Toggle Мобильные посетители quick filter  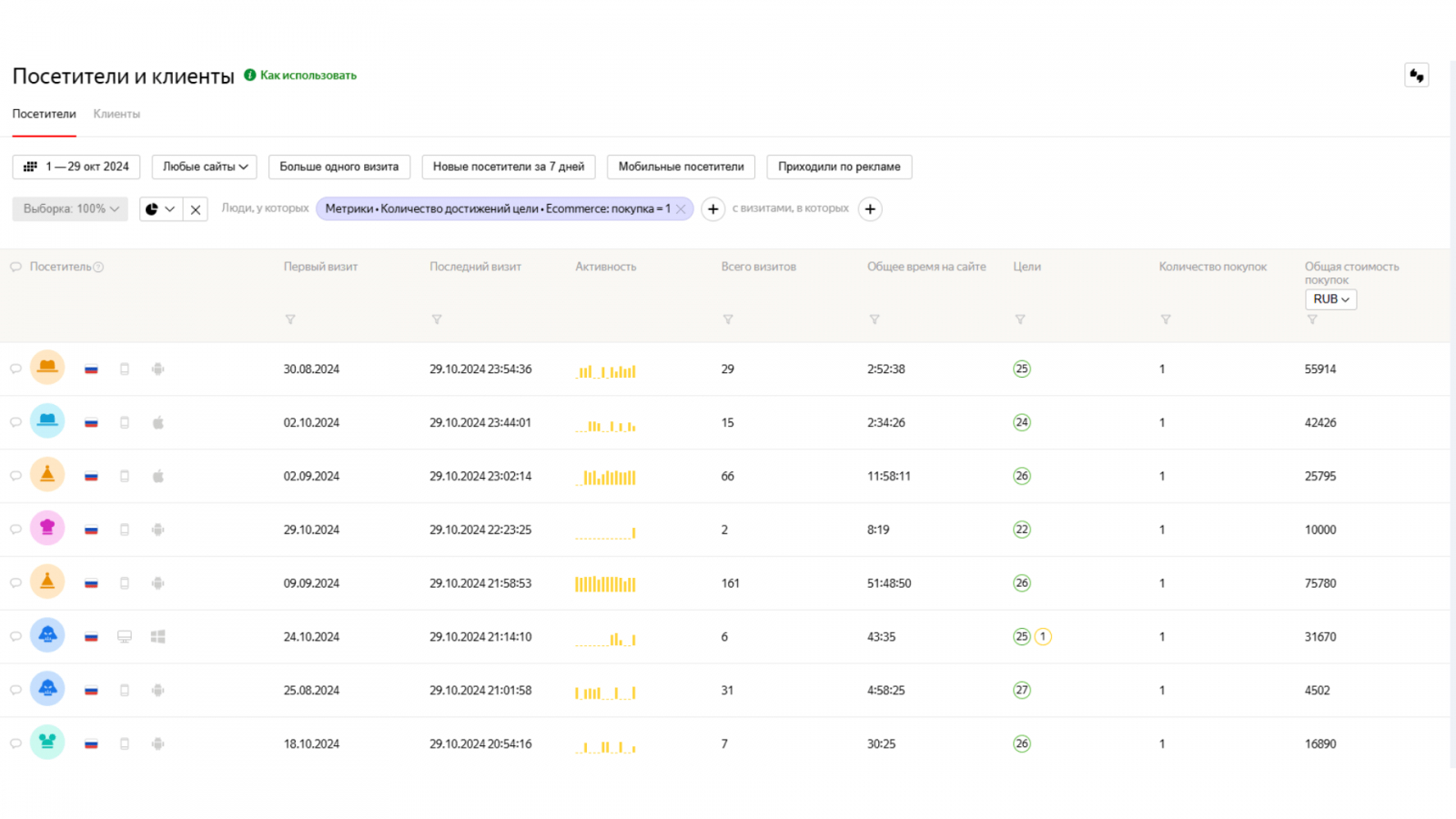point(681,167)
